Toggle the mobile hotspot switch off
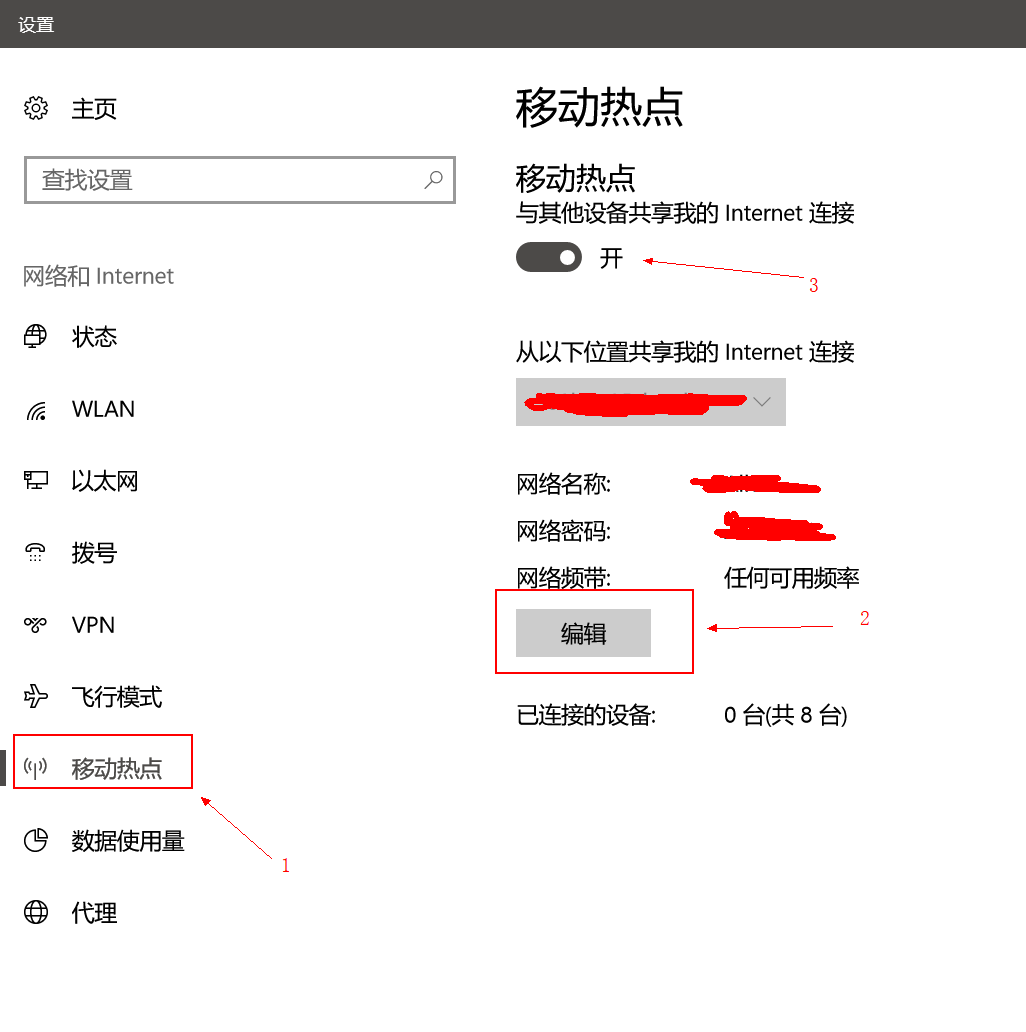Image resolution: width=1026 pixels, height=1032 pixels. pos(548,257)
